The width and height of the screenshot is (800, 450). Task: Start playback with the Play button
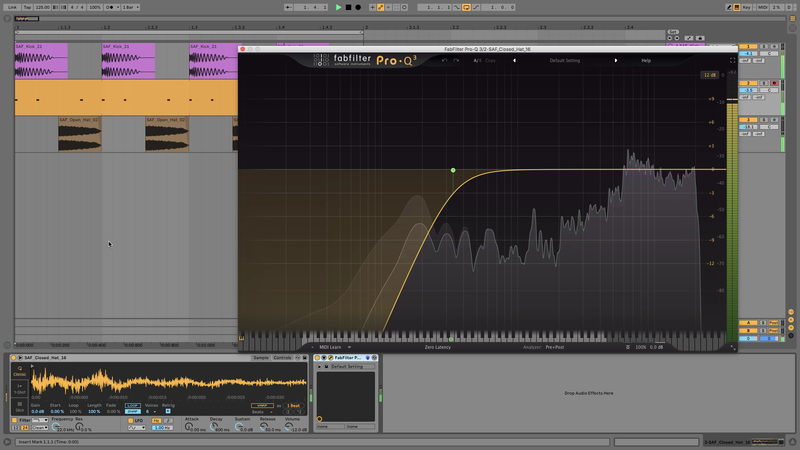[x=338, y=7]
